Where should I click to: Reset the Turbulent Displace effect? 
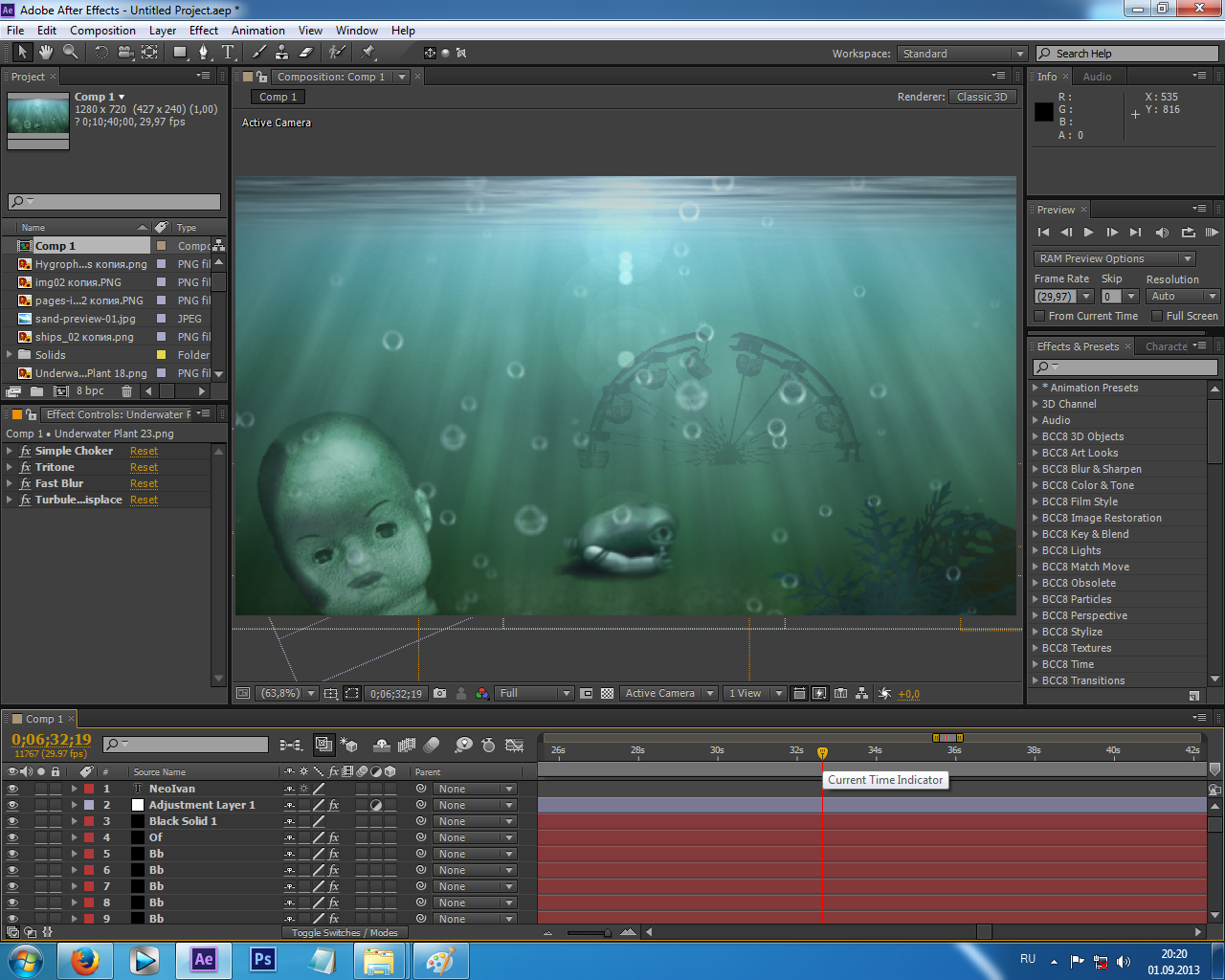tap(144, 500)
